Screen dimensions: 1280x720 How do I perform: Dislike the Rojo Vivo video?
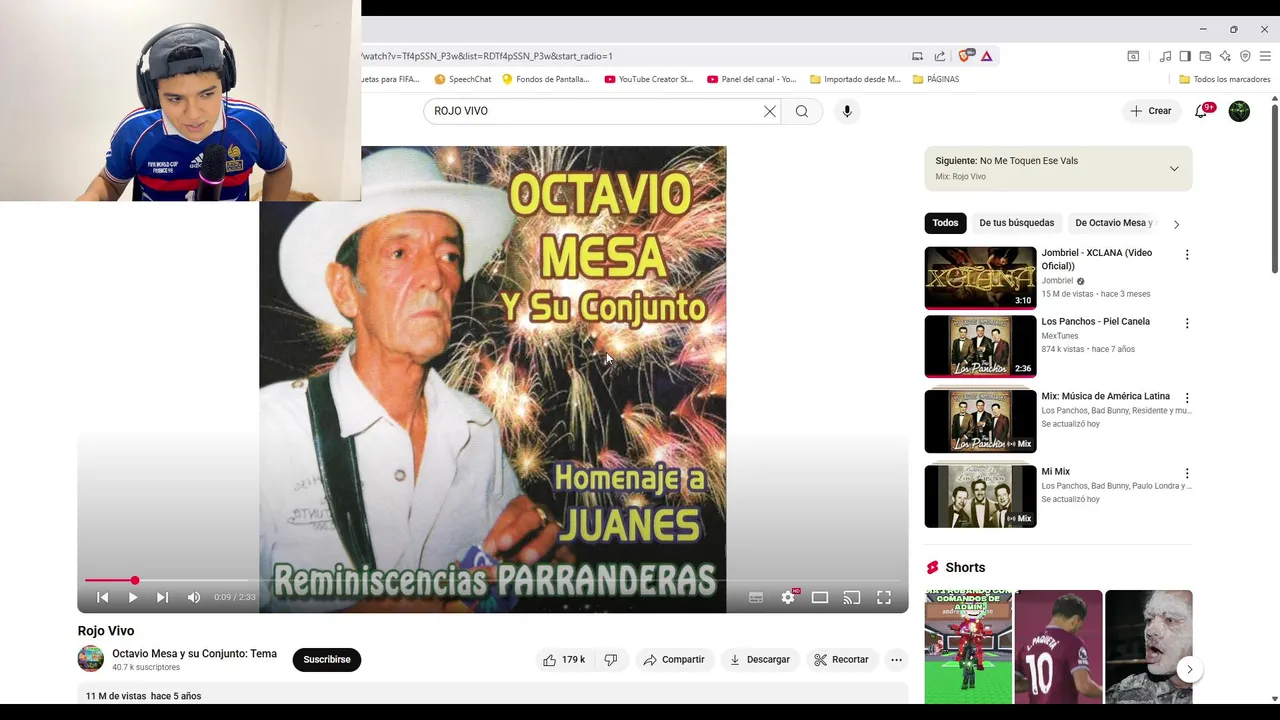[x=611, y=660]
